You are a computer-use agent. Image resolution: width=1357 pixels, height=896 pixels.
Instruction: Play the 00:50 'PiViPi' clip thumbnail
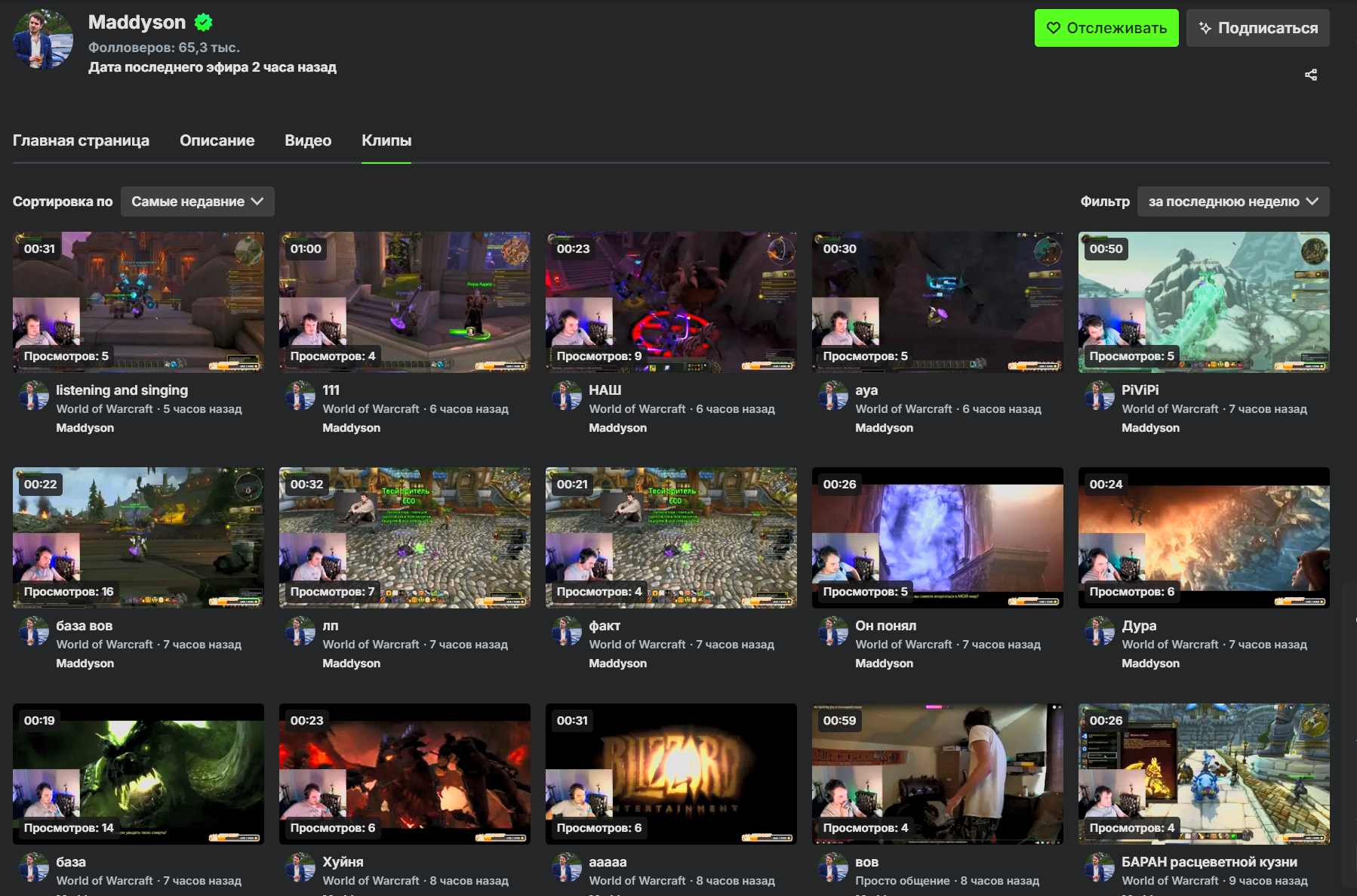[x=1204, y=302]
